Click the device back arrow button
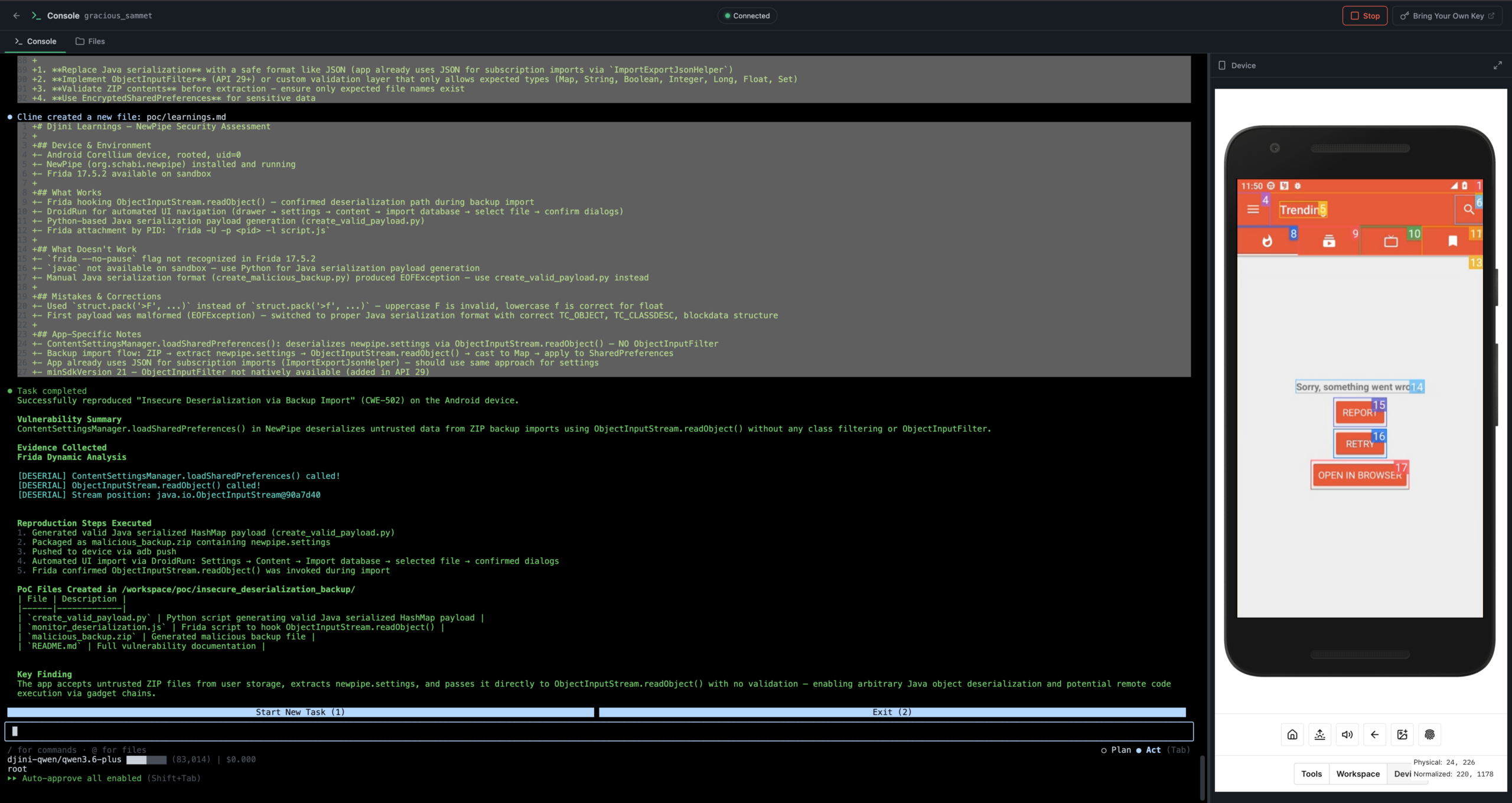The image size is (1512, 803). (x=1374, y=735)
